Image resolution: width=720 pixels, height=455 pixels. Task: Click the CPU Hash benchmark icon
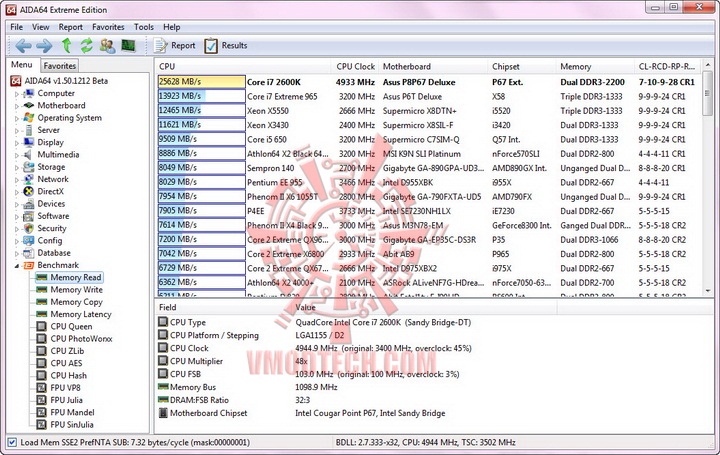[42, 376]
